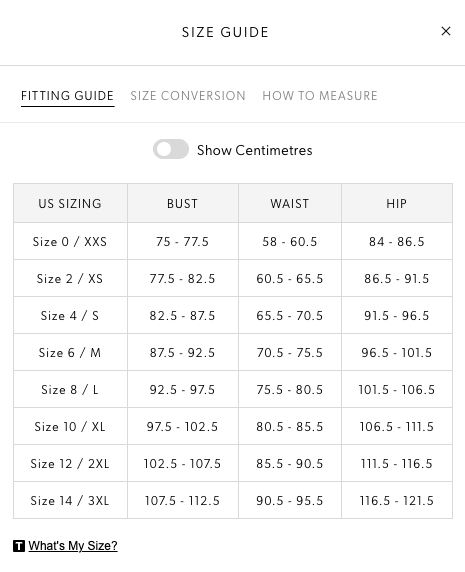Screen dimensions: 465x572
Task: Click the US SIZING column header
Action: coord(70,204)
